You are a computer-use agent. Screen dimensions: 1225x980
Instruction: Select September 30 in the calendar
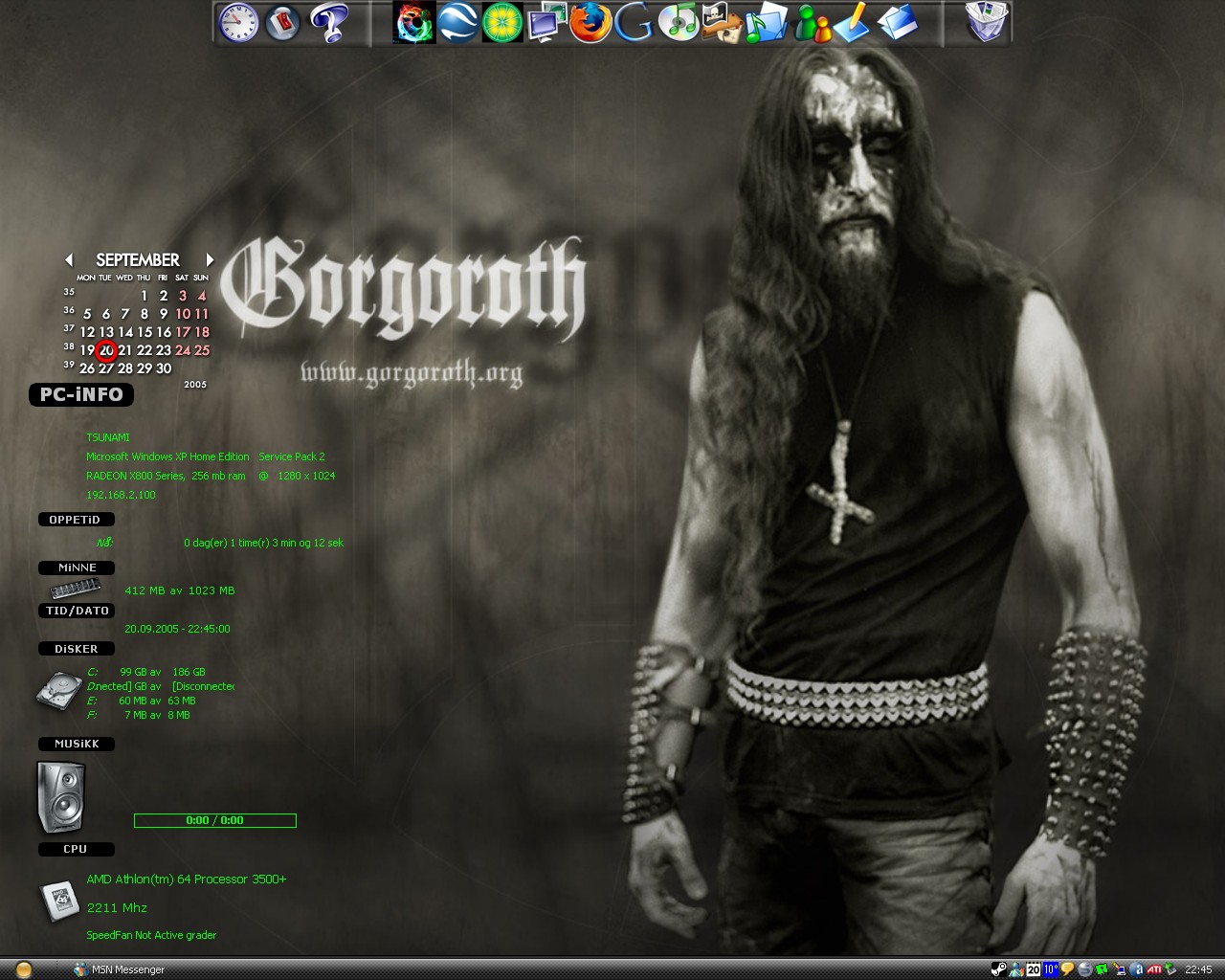click(164, 368)
